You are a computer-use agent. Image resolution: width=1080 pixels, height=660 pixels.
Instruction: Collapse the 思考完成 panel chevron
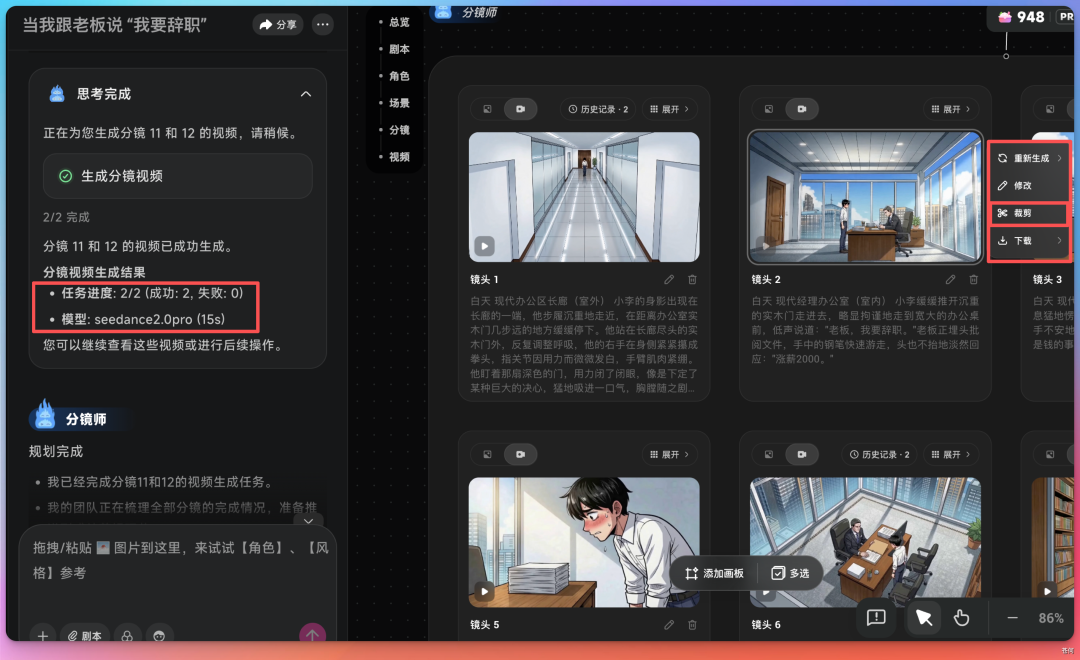[306, 93]
